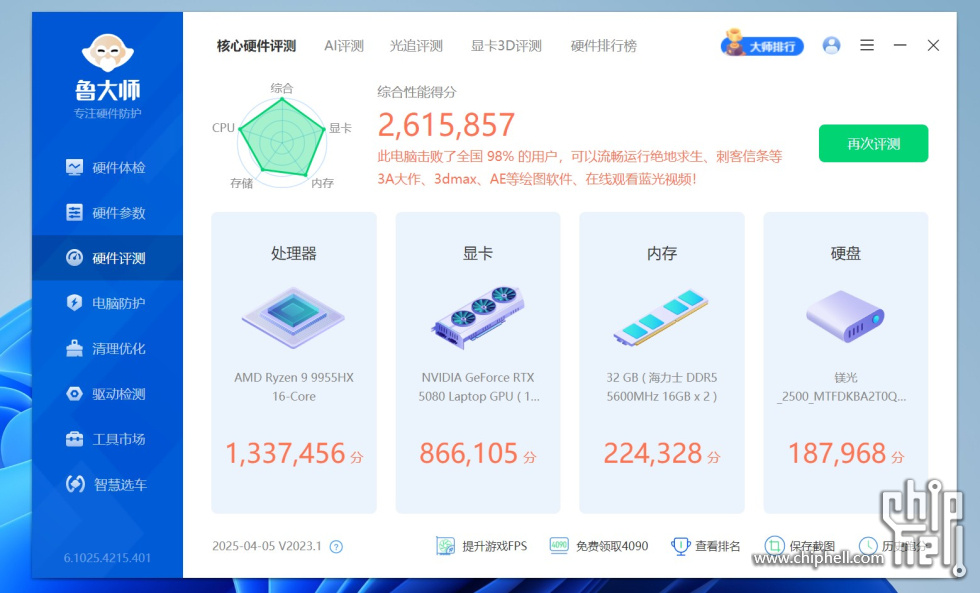The width and height of the screenshot is (980, 593).
Task: Click the 32 GB DDR5 memory description
Action: pos(662,387)
